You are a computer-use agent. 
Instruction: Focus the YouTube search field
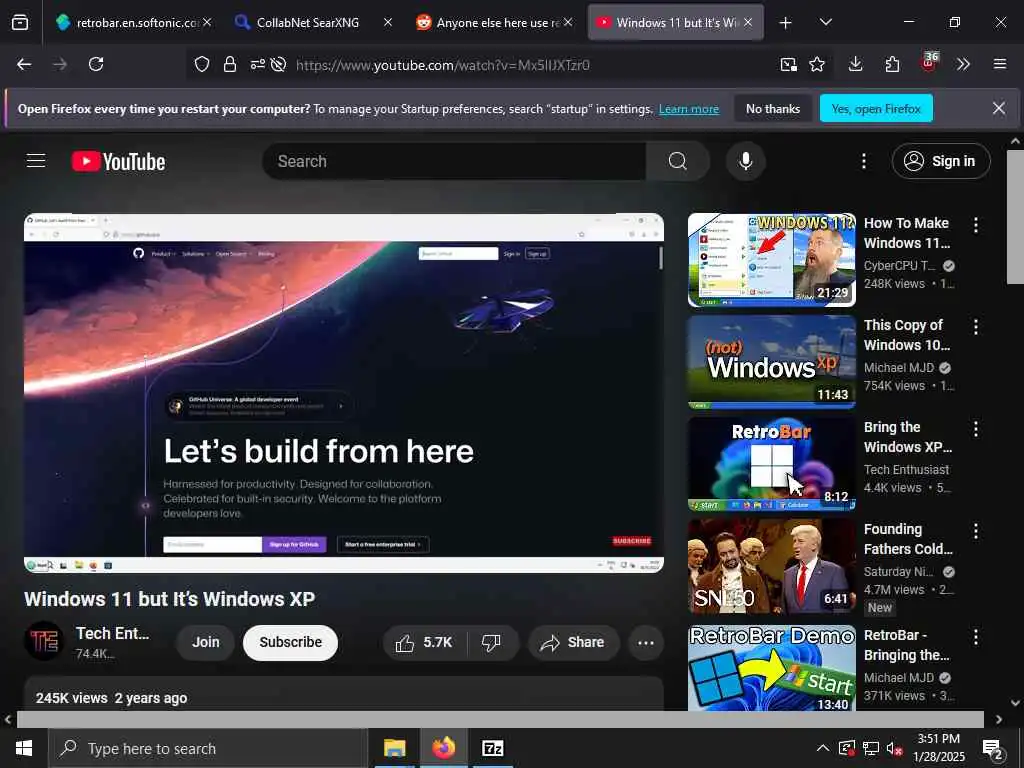pyautogui.click(x=454, y=161)
